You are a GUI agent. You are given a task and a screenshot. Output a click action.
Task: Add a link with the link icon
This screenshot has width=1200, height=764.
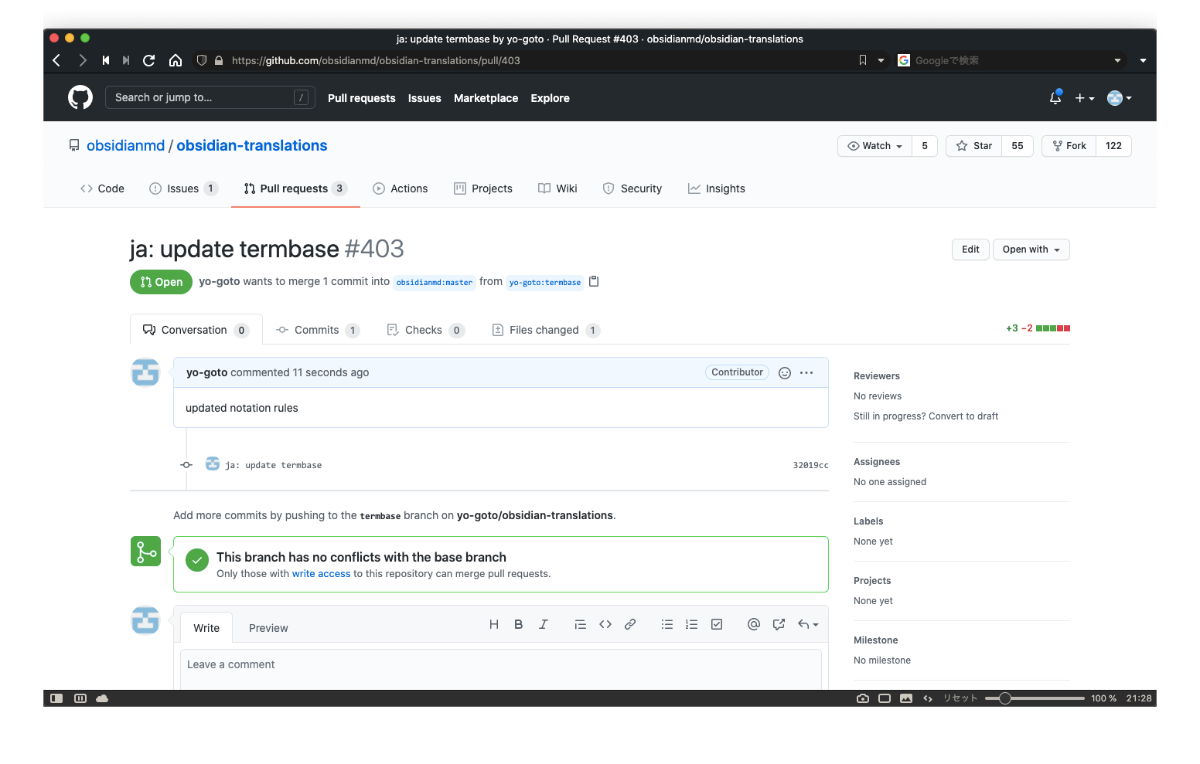point(630,624)
